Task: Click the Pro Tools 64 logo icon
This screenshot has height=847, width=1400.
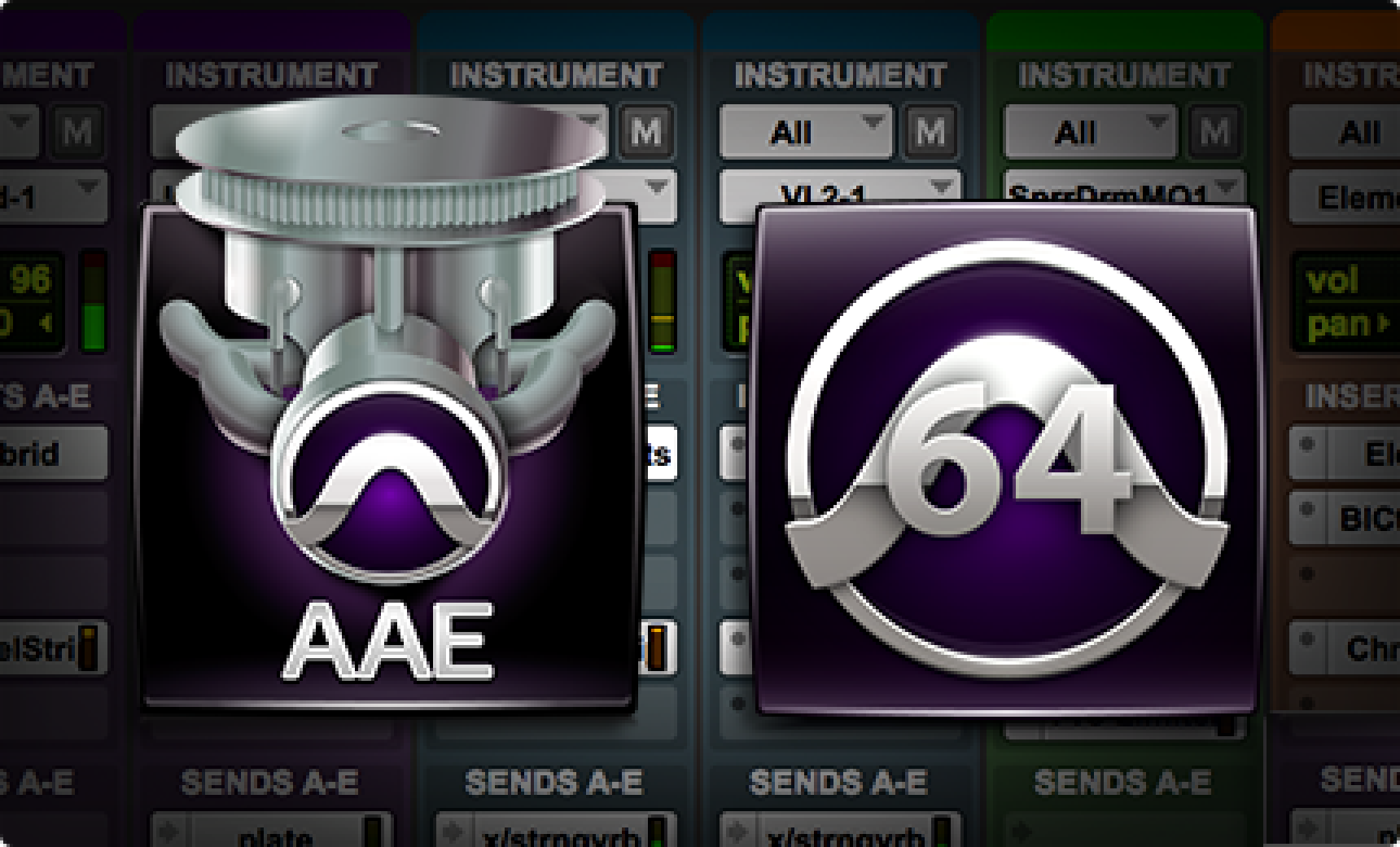Action: click(x=1006, y=461)
